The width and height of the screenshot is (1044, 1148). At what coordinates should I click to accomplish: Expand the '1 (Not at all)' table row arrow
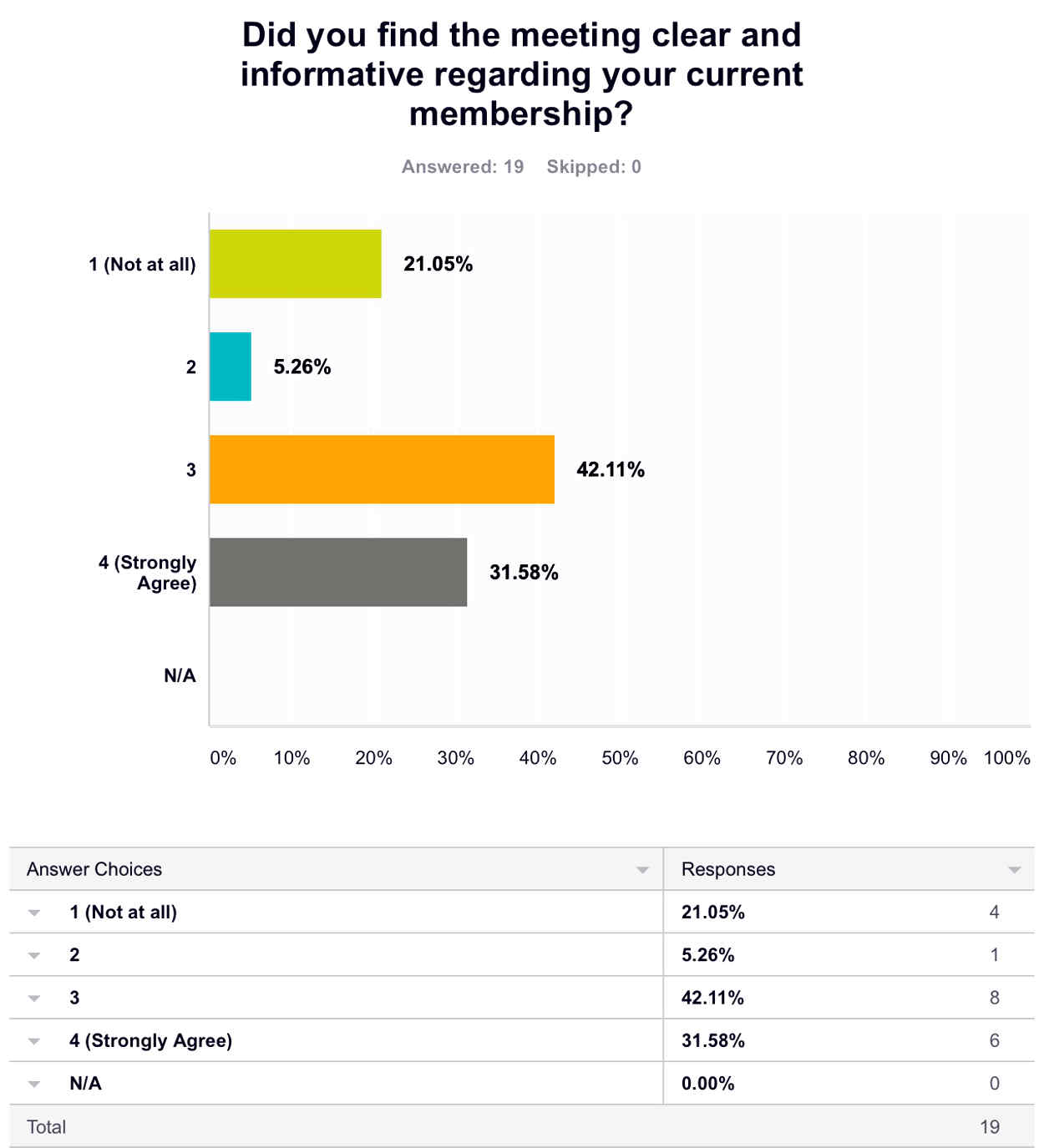[34, 913]
